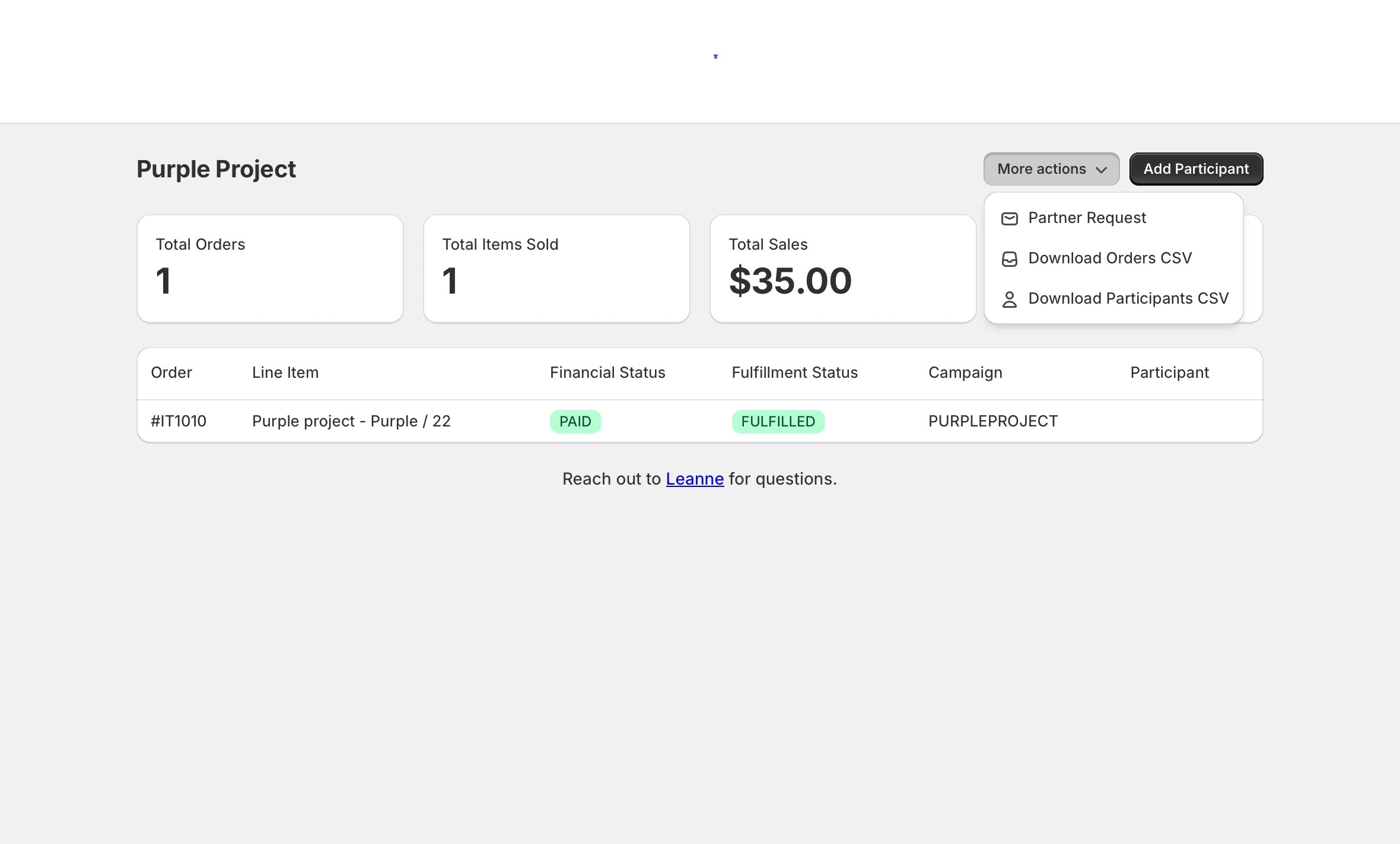Click the PURPLEPROJECT campaign cell
This screenshot has height=844, width=1400.
992,421
